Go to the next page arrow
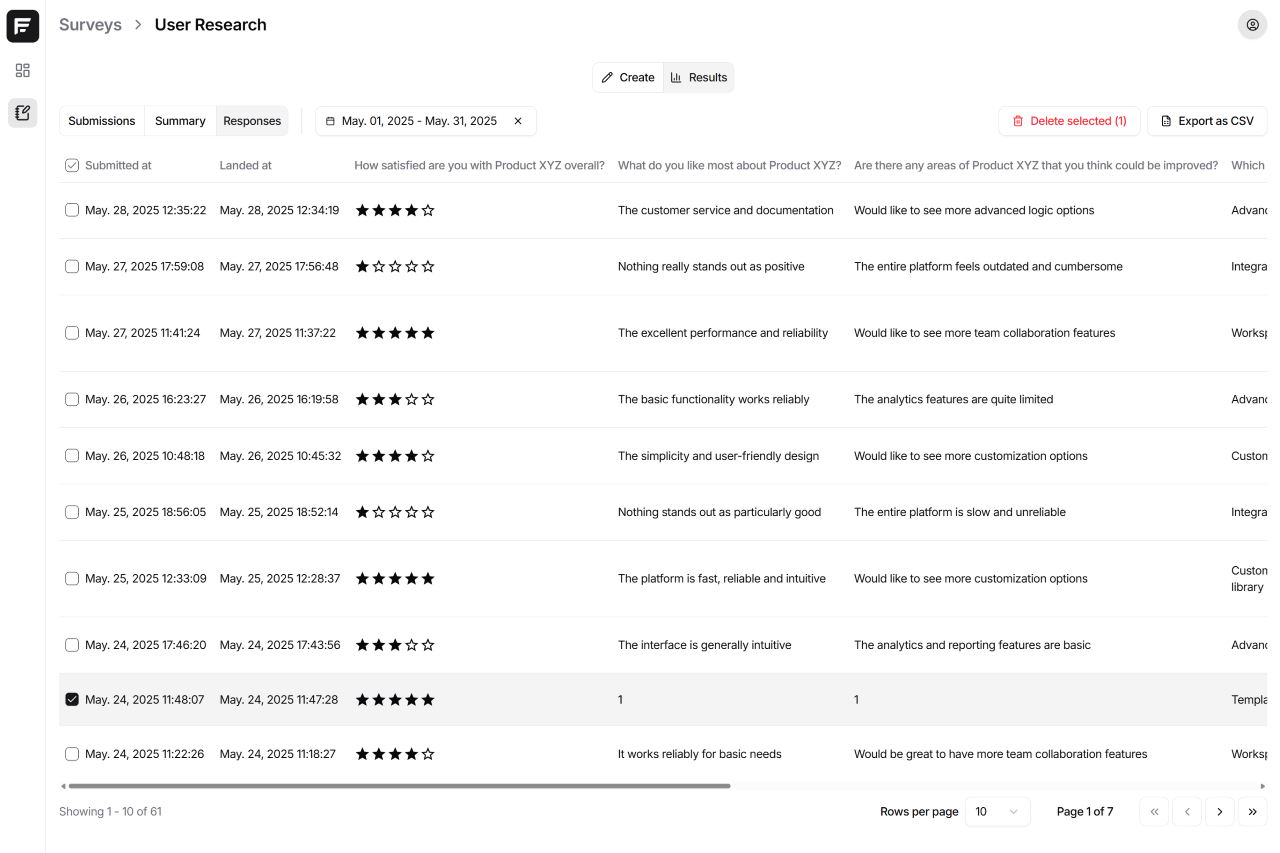 tap(1219, 812)
